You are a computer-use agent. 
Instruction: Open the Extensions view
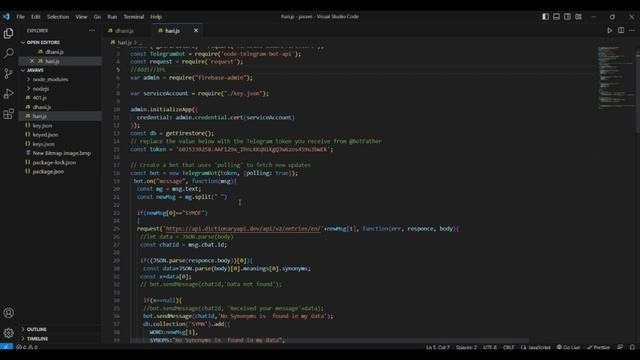point(8,113)
